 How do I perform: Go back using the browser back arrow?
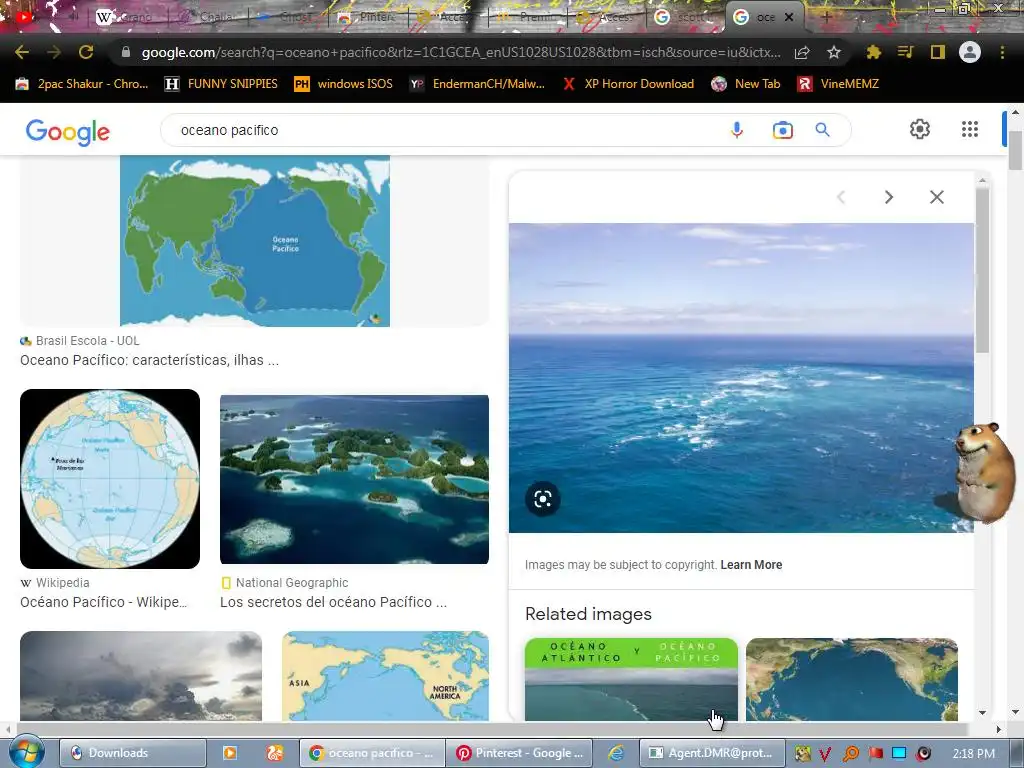tap(22, 52)
